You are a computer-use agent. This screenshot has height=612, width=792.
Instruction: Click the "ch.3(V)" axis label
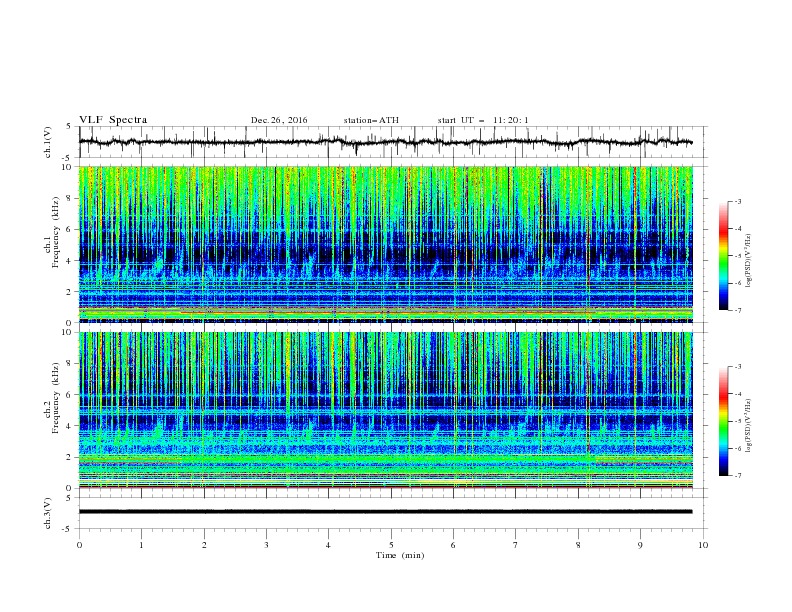click(x=48, y=513)
